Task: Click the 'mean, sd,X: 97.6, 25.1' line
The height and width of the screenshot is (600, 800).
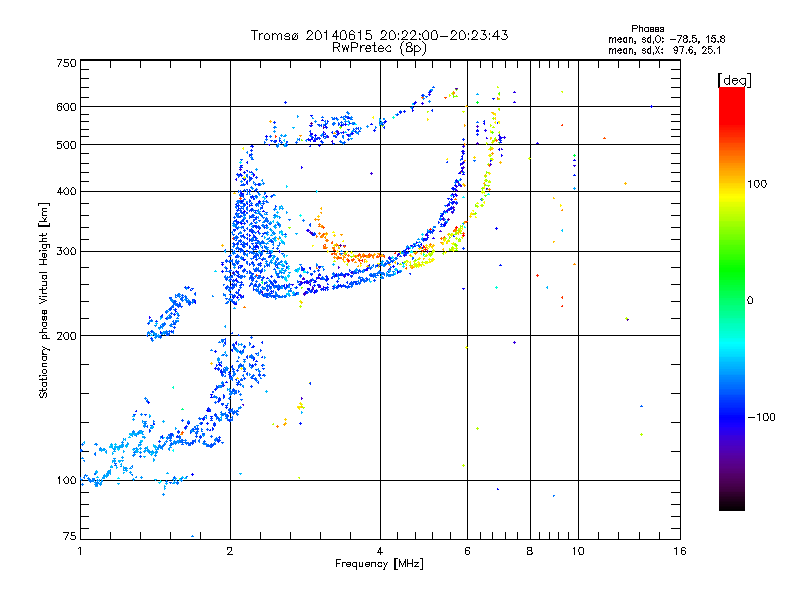Action: tap(664, 50)
